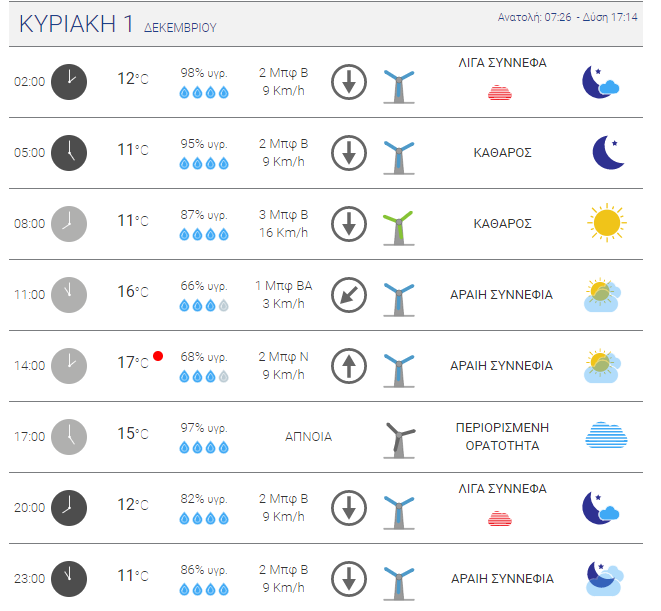This screenshot has height=611, width=661.
Task: Click the humidity droplets at 11:00
Action: [x=203, y=306]
